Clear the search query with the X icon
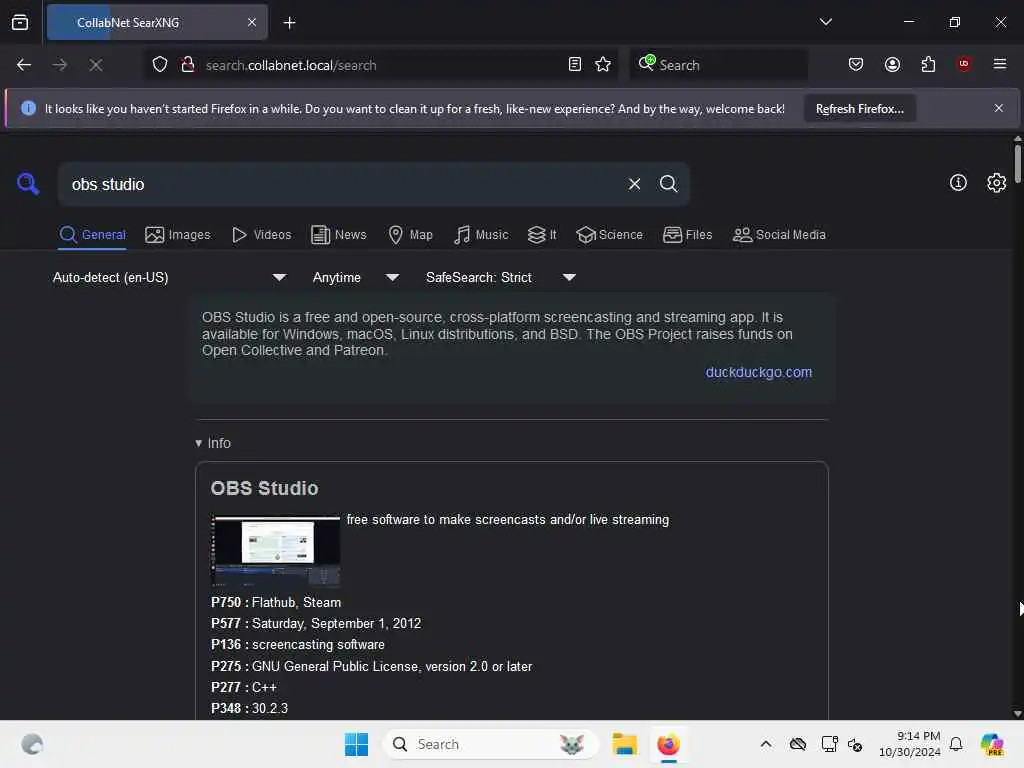The image size is (1024, 768). [634, 184]
